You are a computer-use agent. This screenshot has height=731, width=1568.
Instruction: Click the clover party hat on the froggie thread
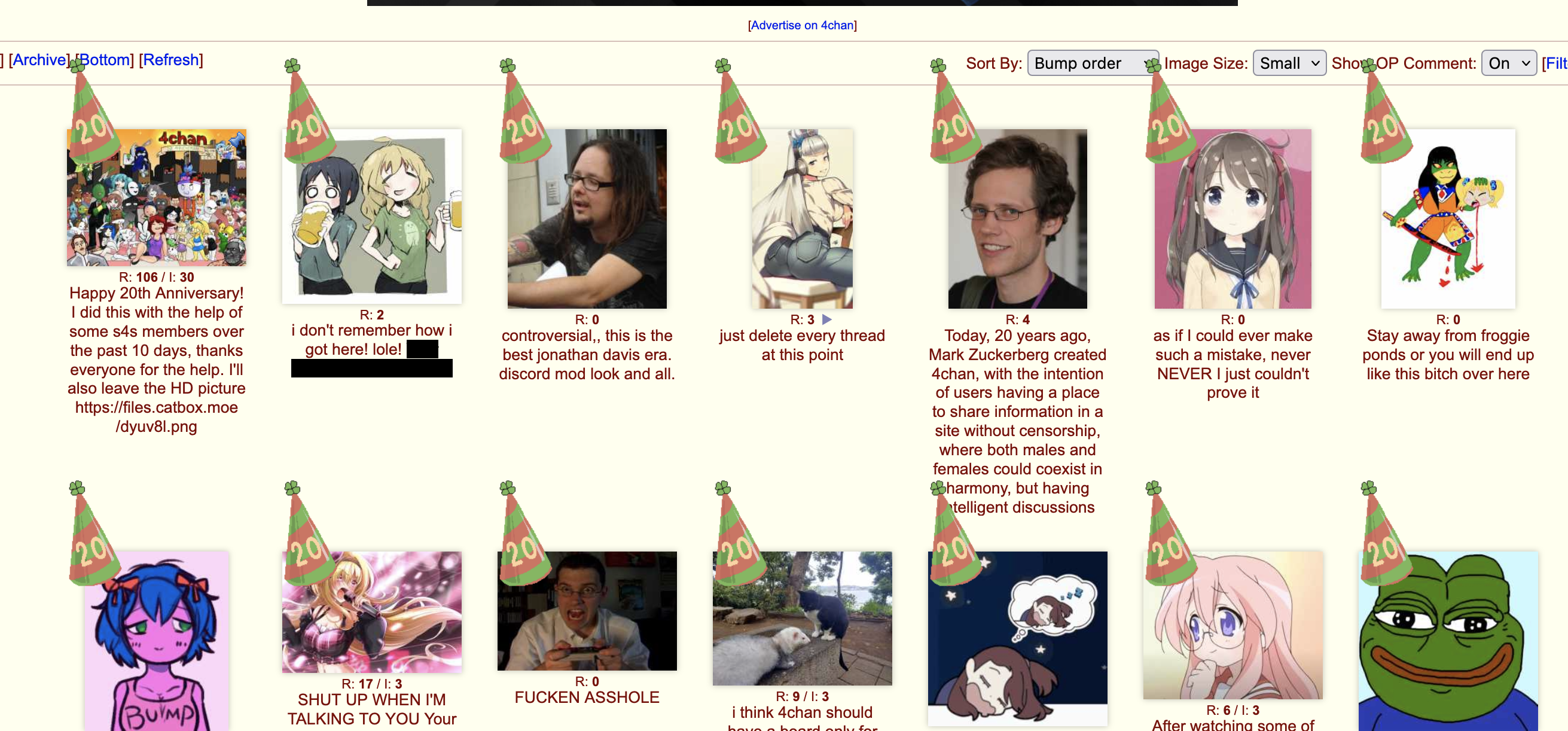pyautogui.click(x=1385, y=112)
